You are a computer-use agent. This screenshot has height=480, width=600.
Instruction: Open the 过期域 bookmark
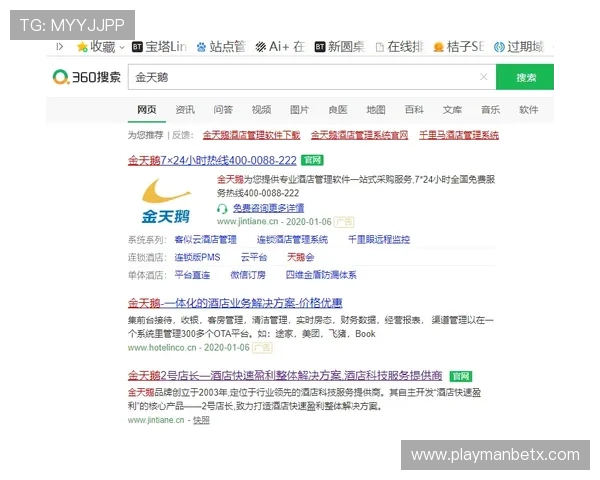pyautogui.click(x=518, y=47)
